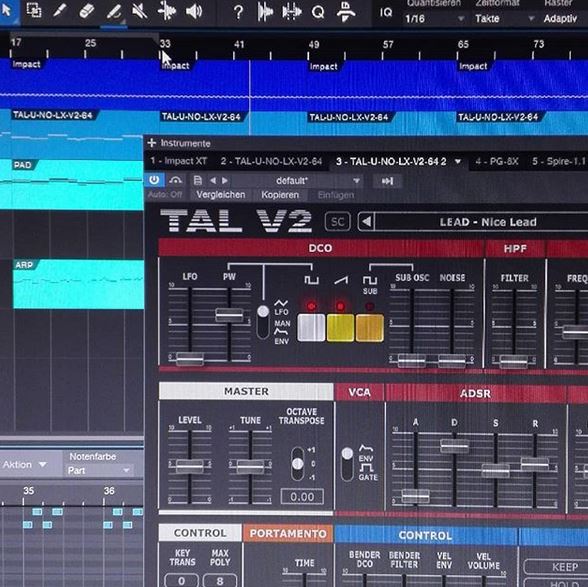588x587 pixels.
Task: Toggle the plugin power bypass button
Action: tap(154, 180)
